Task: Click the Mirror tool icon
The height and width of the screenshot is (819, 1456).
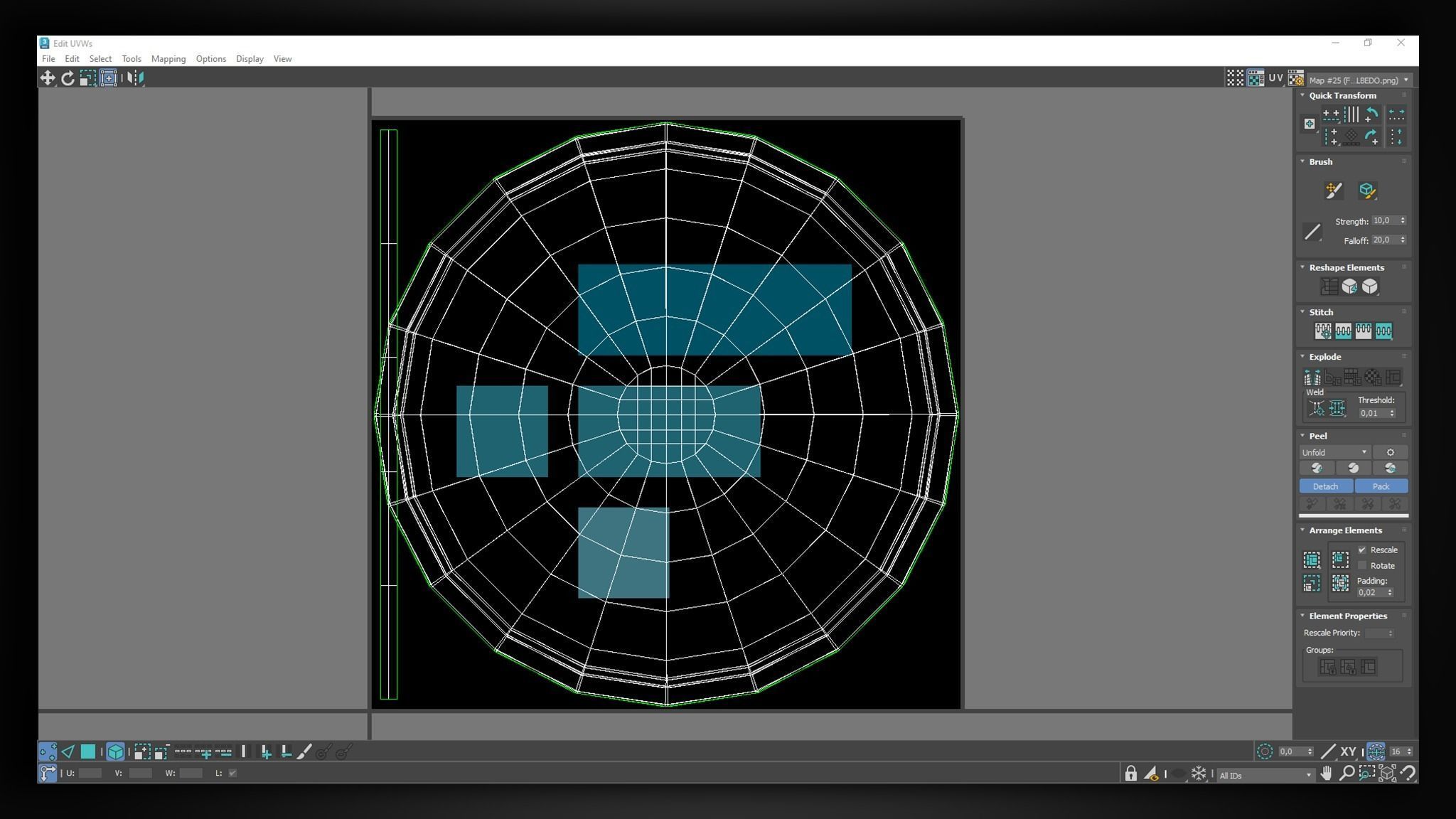Action: (135, 78)
